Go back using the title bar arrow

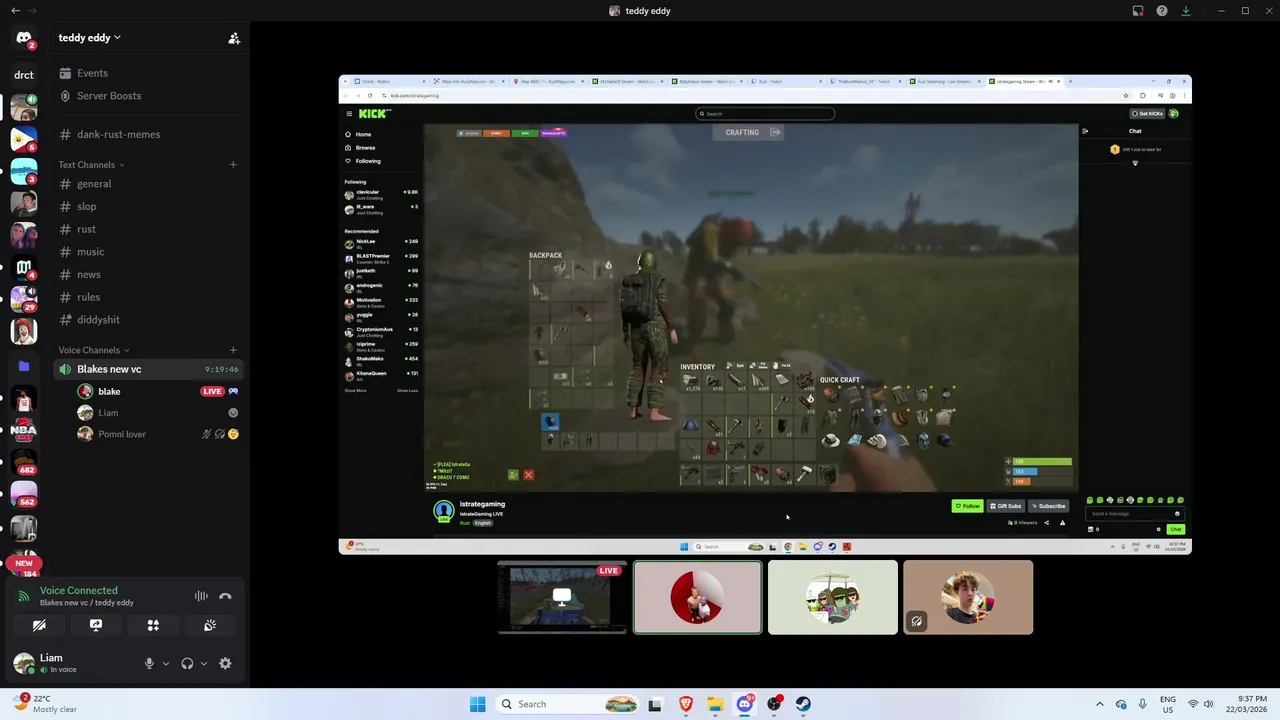(x=15, y=11)
